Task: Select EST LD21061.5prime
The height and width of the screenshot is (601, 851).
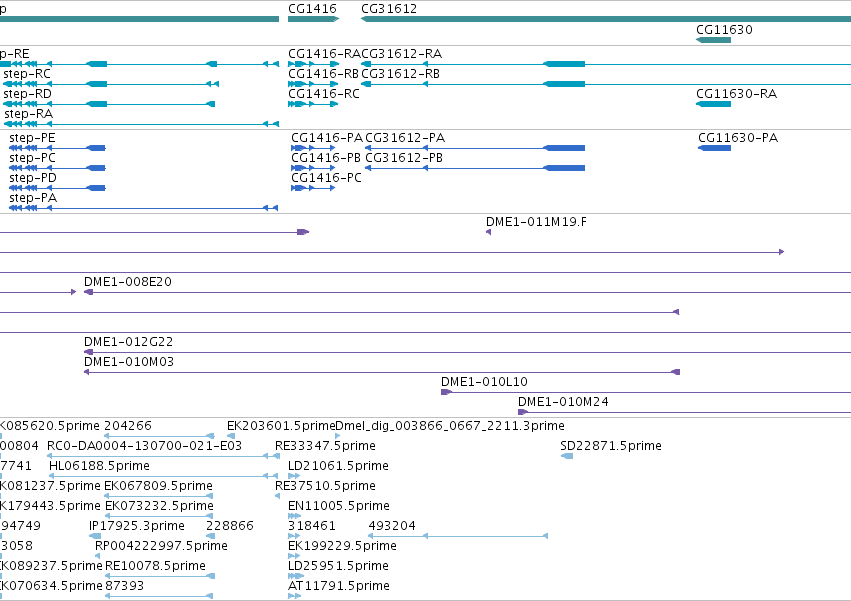Action: [x=338, y=466]
